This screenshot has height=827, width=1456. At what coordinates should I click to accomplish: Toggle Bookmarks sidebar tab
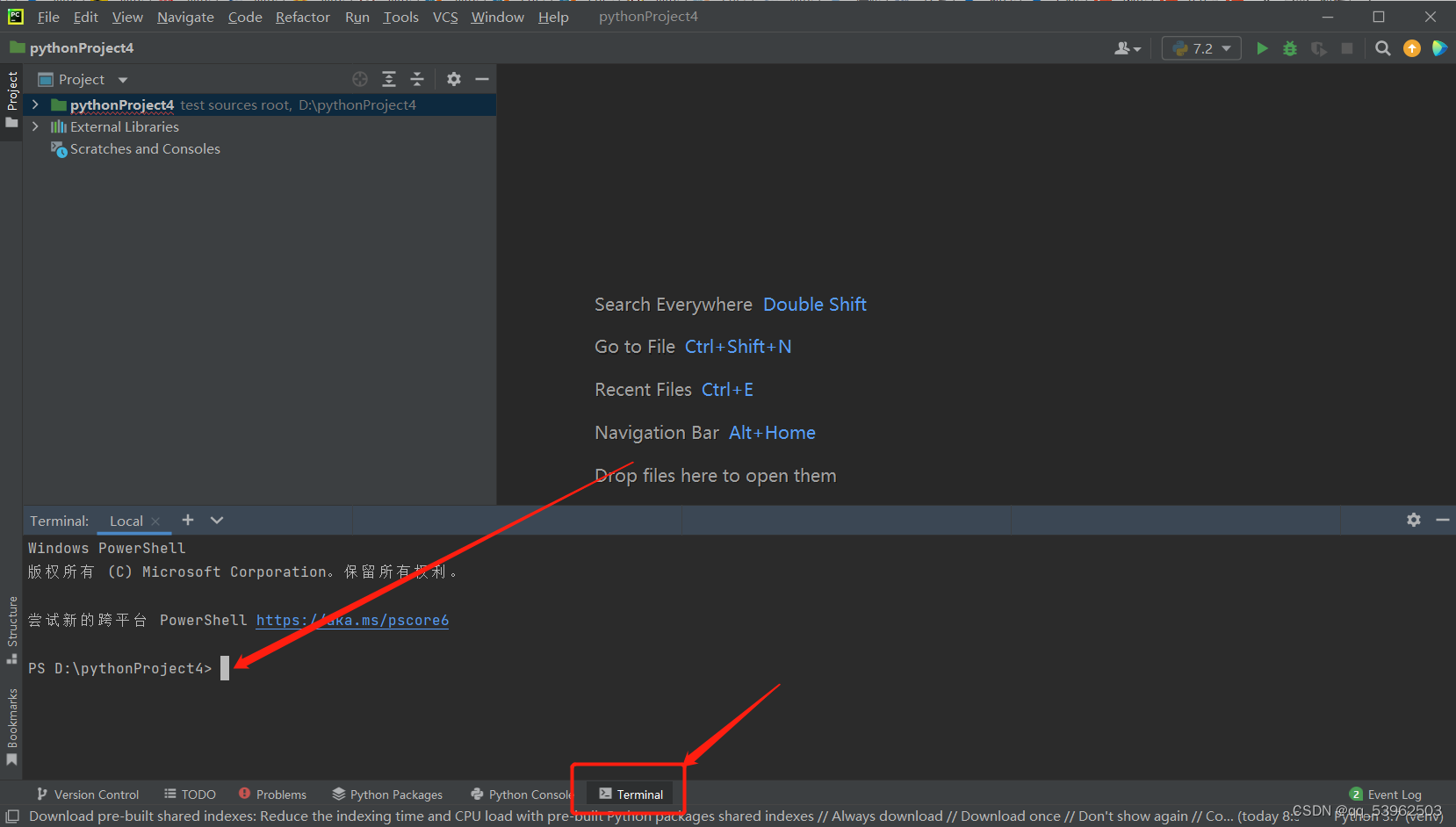(x=11, y=726)
